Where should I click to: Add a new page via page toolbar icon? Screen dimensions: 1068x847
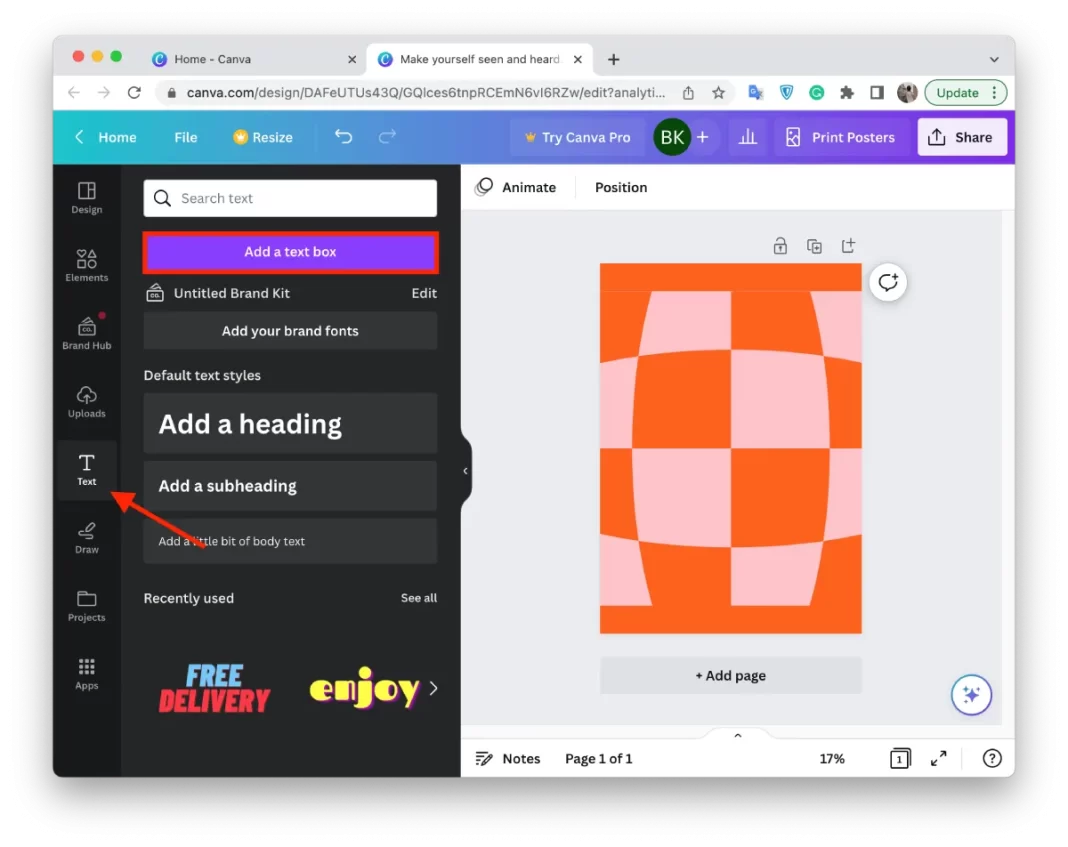[848, 246]
